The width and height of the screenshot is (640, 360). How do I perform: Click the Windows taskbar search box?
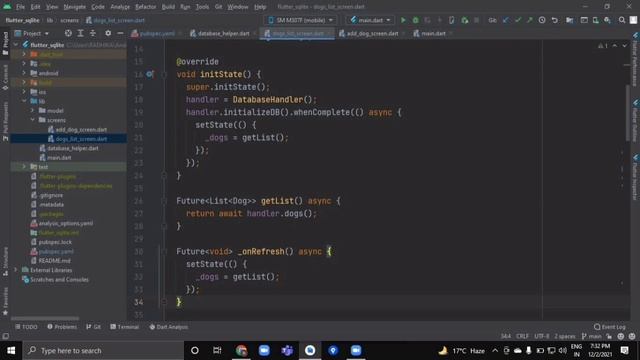[104, 351]
